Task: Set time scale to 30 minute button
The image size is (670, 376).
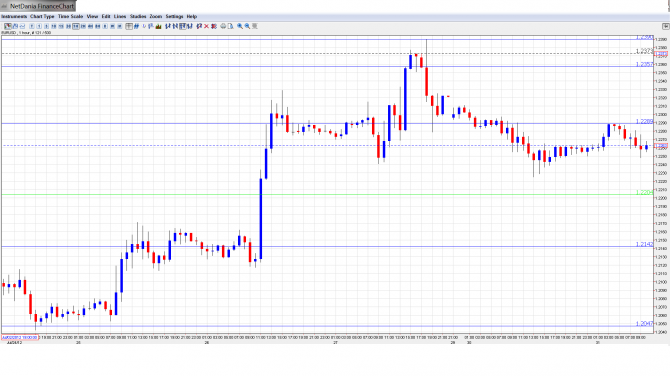Action: pyautogui.click(x=68, y=26)
